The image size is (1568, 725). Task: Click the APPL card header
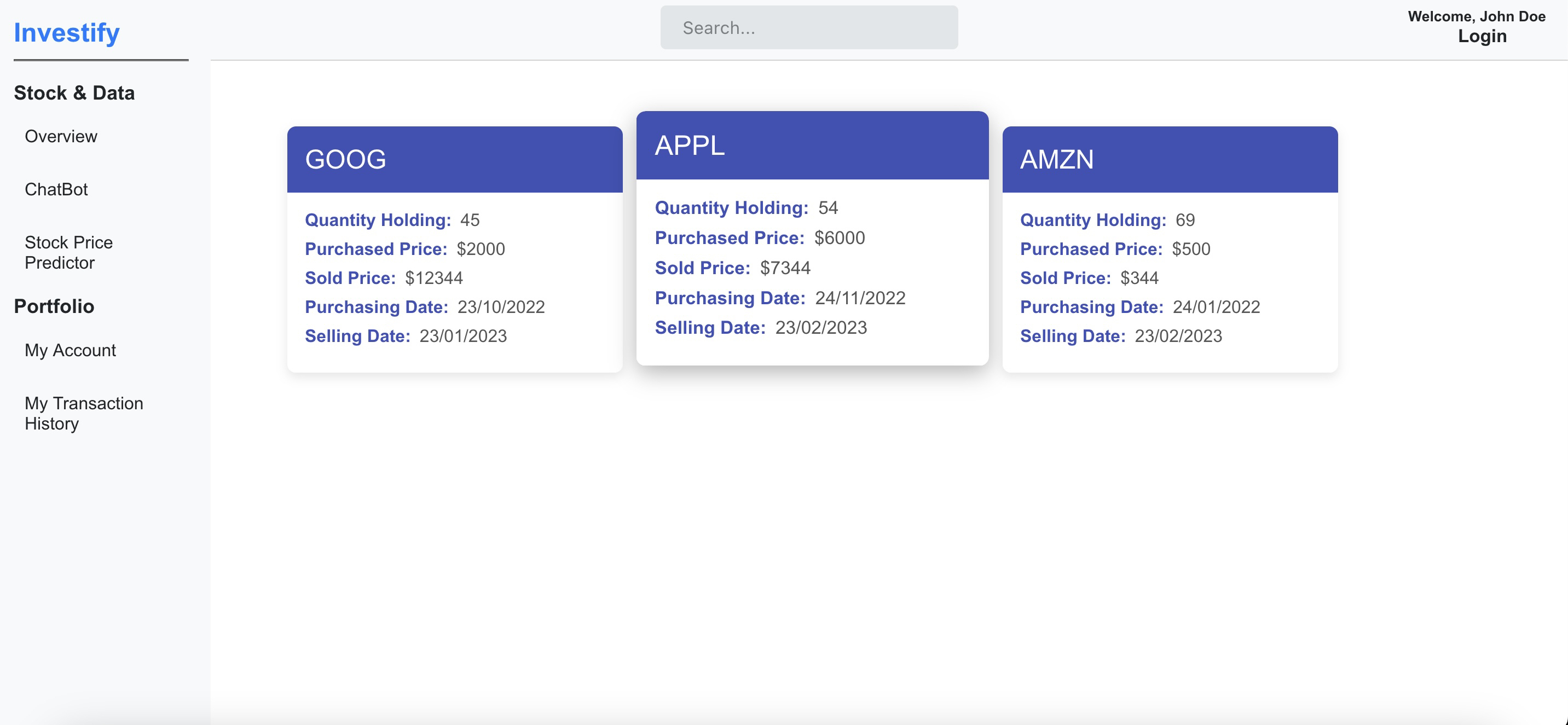(x=812, y=145)
